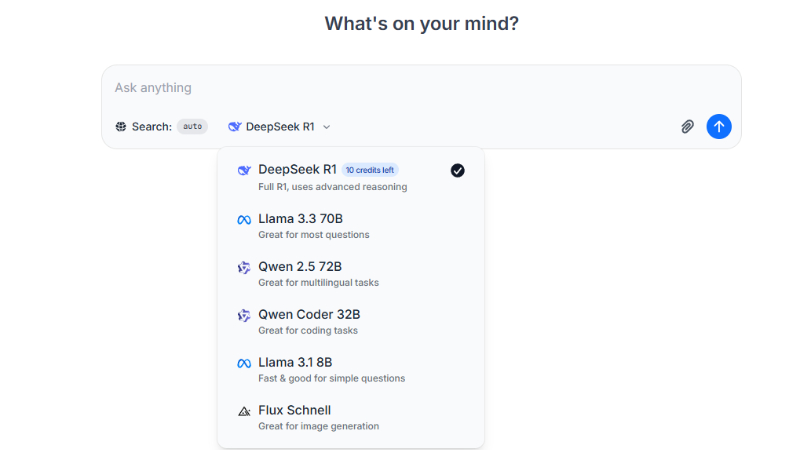Screen dimensions: 800x450
Task: Click the Meta icon beside Llama 3.3 70B
Action: [x=244, y=220]
